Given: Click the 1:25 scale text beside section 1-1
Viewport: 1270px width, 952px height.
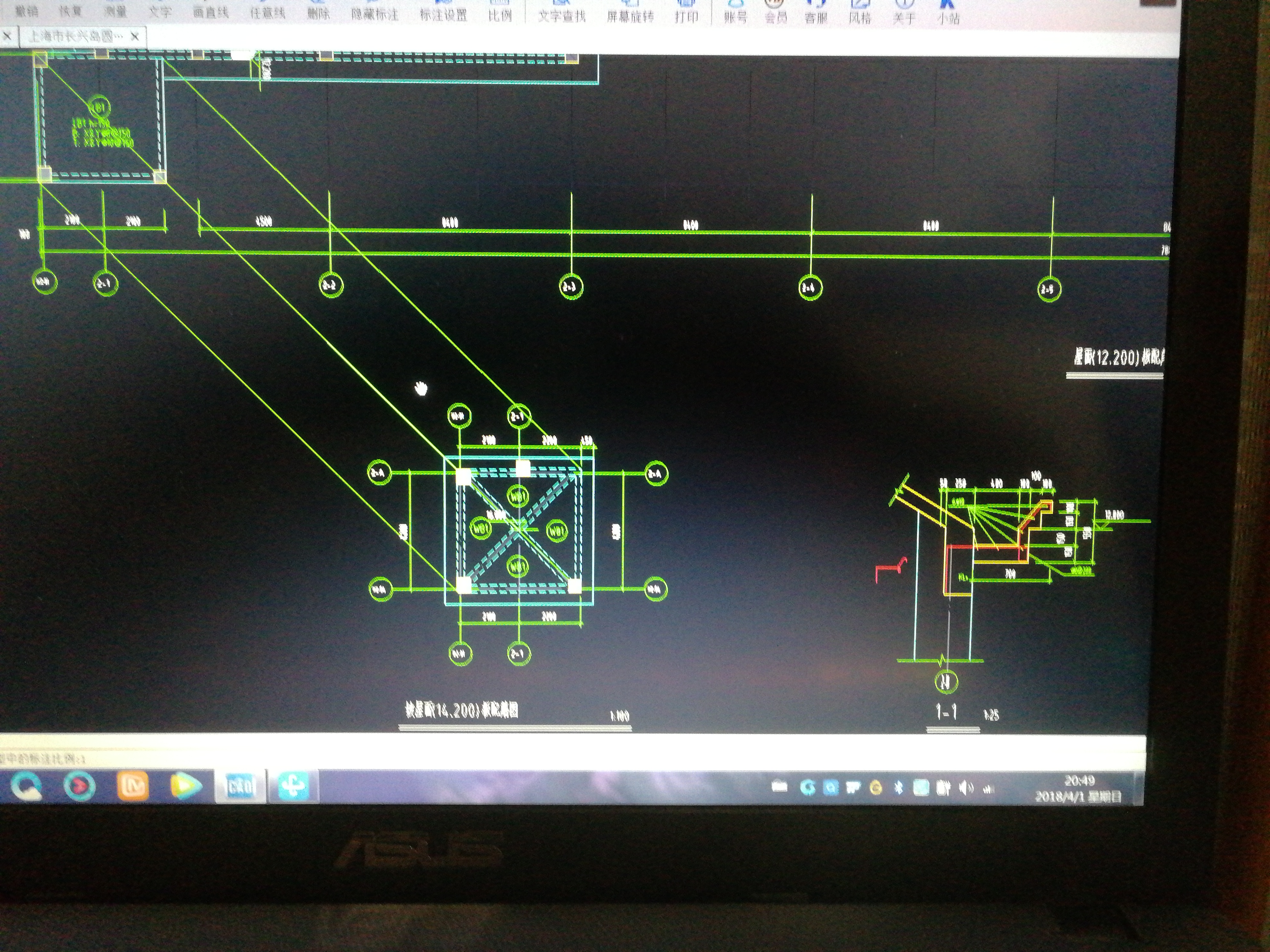Looking at the screenshot, I should tap(992, 715).
